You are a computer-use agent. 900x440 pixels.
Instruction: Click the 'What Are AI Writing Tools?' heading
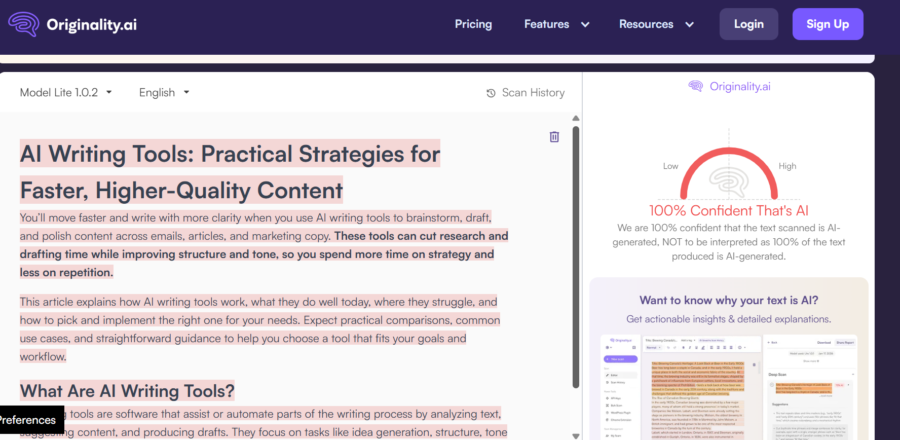tap(127, 391)
